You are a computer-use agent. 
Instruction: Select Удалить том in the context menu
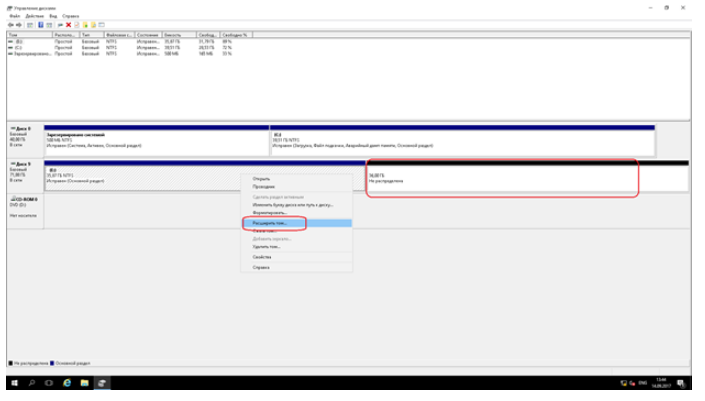point(266,246)
